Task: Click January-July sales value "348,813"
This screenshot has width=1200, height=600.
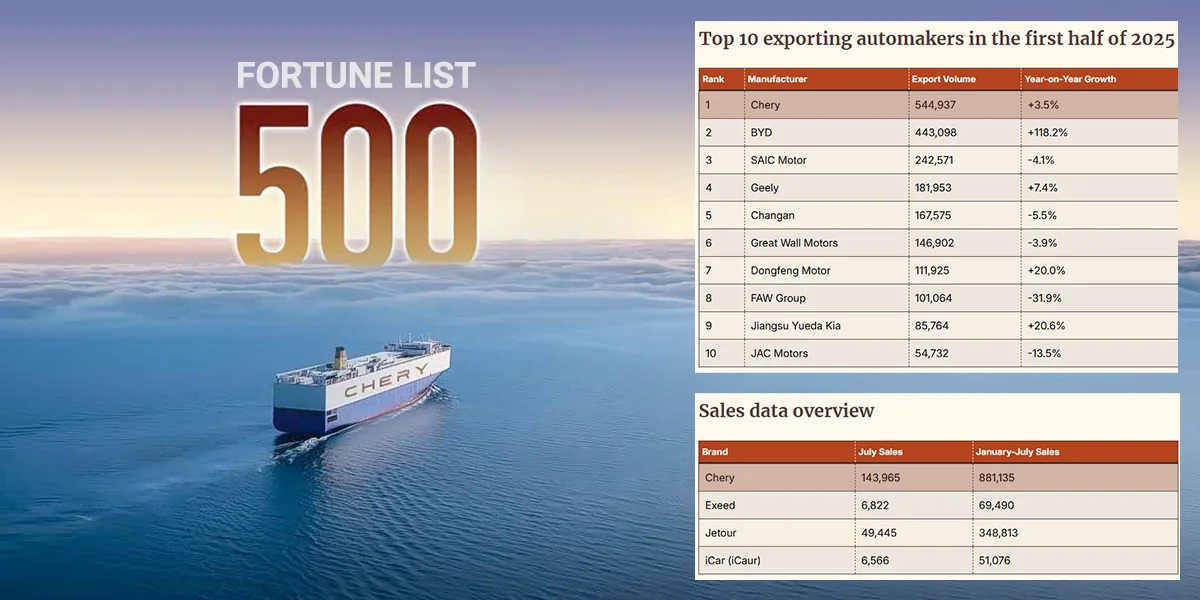Action: 997,533
